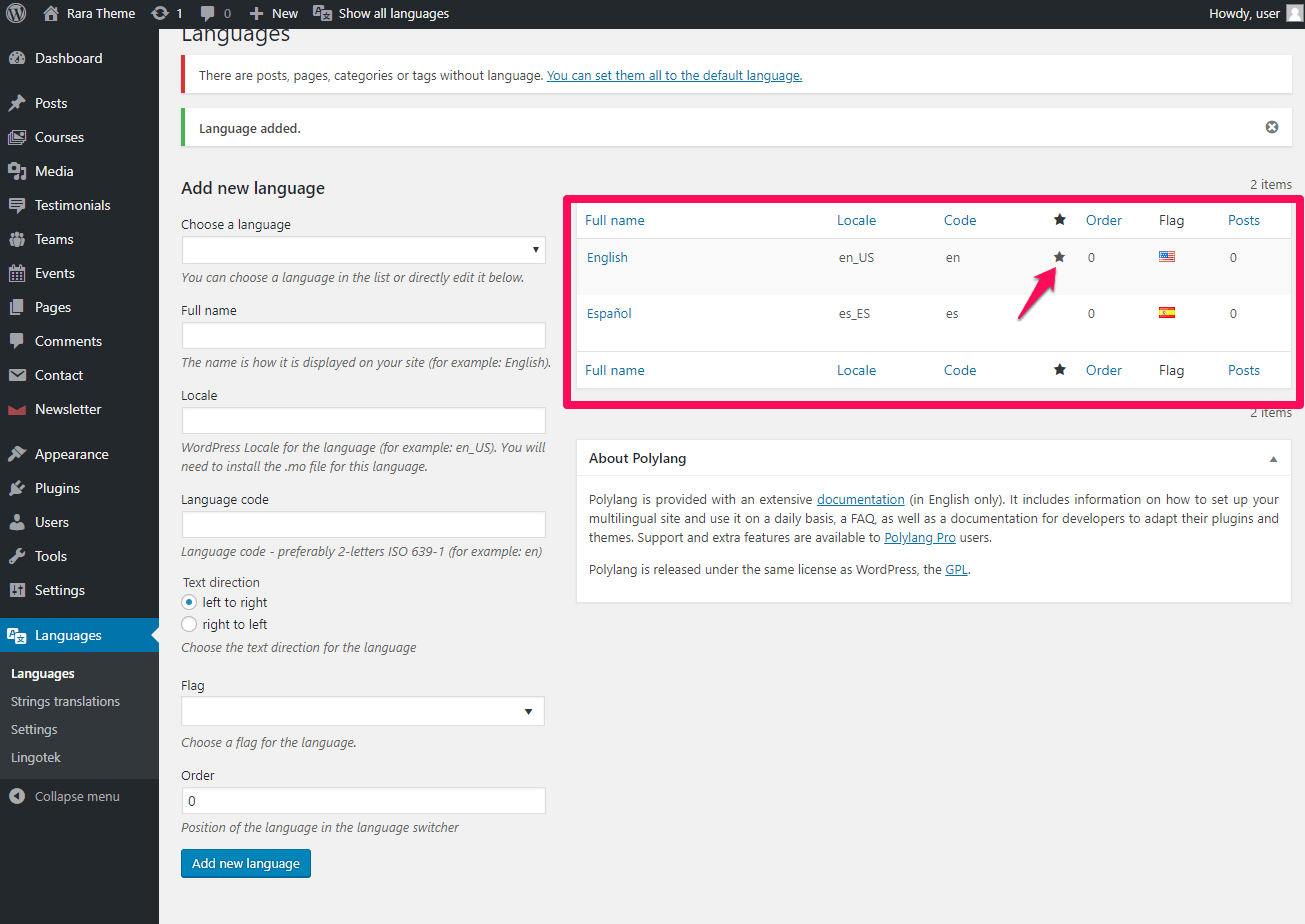Click the Polylang Pro link

pos(920,537)
